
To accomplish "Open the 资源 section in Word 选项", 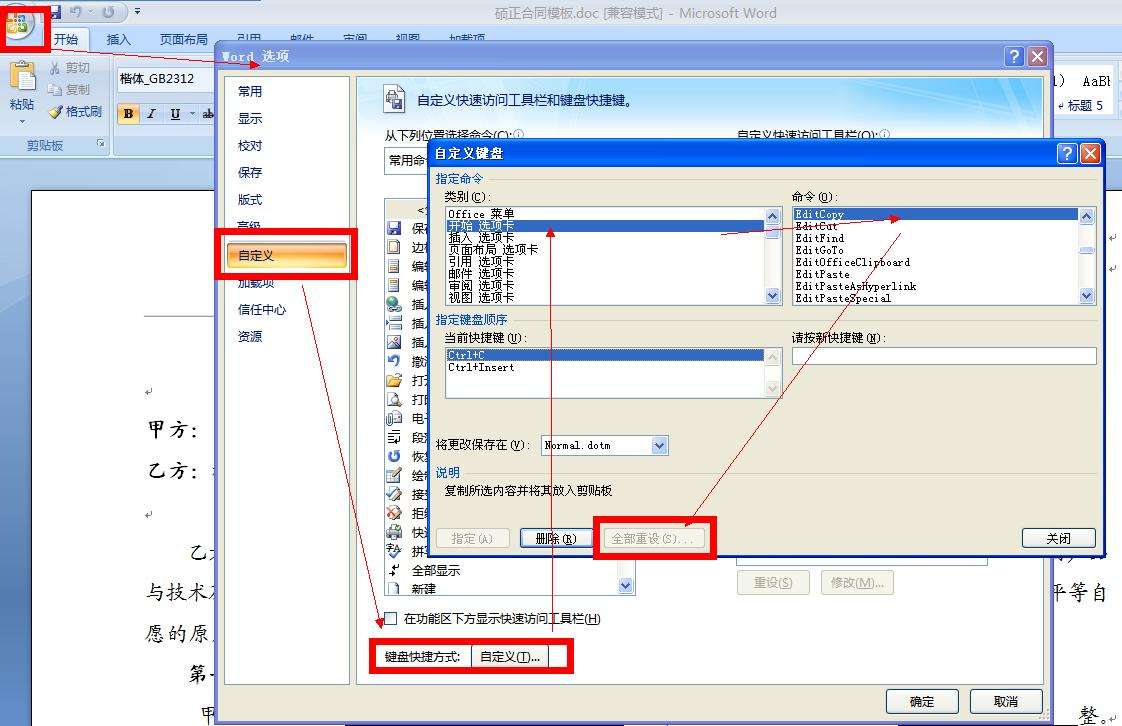I will 250,336.
